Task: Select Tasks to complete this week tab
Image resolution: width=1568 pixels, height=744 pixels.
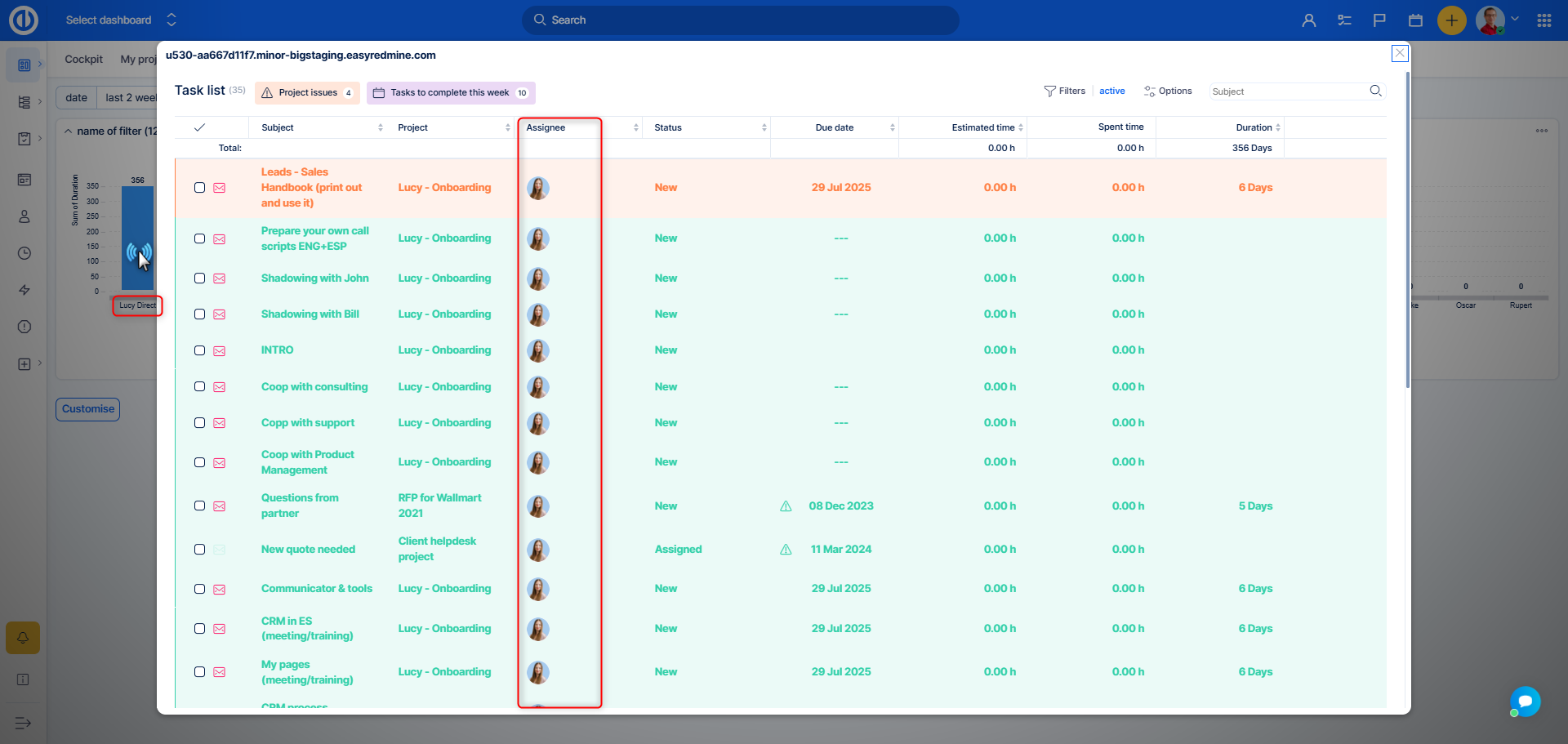Action: [x=450, y=92]
